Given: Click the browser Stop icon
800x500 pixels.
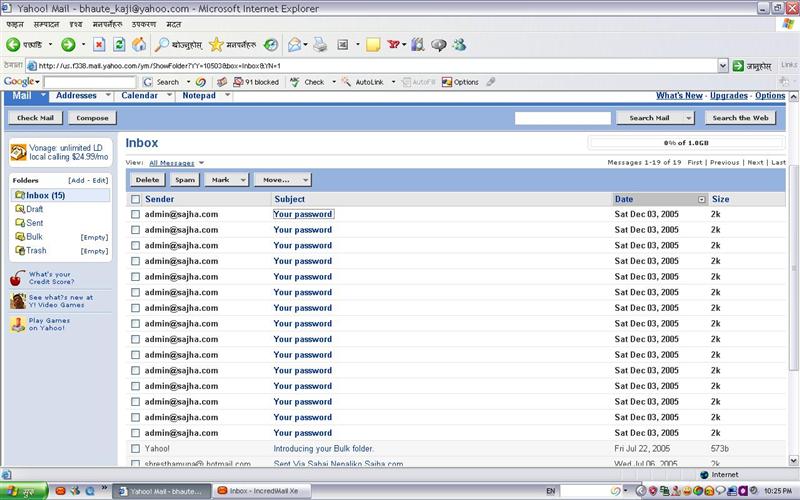Looking at the screenshot, I should 99,45.
